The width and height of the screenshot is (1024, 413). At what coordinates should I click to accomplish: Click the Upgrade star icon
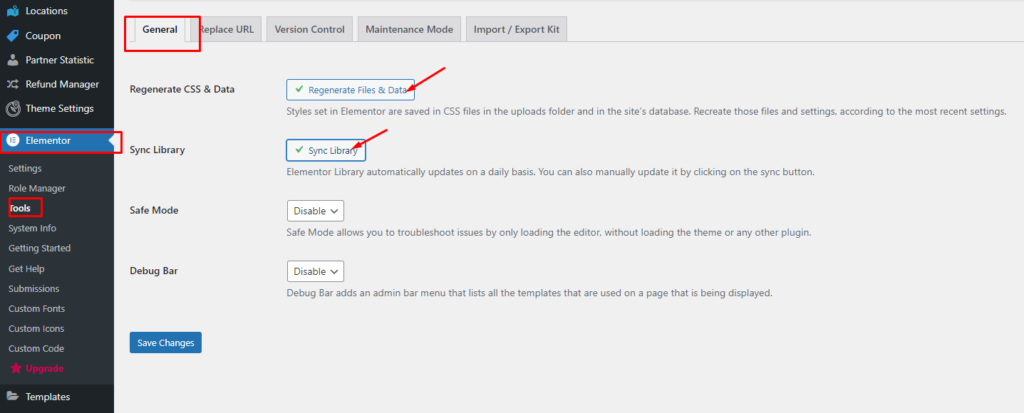[x=14, y=369]
